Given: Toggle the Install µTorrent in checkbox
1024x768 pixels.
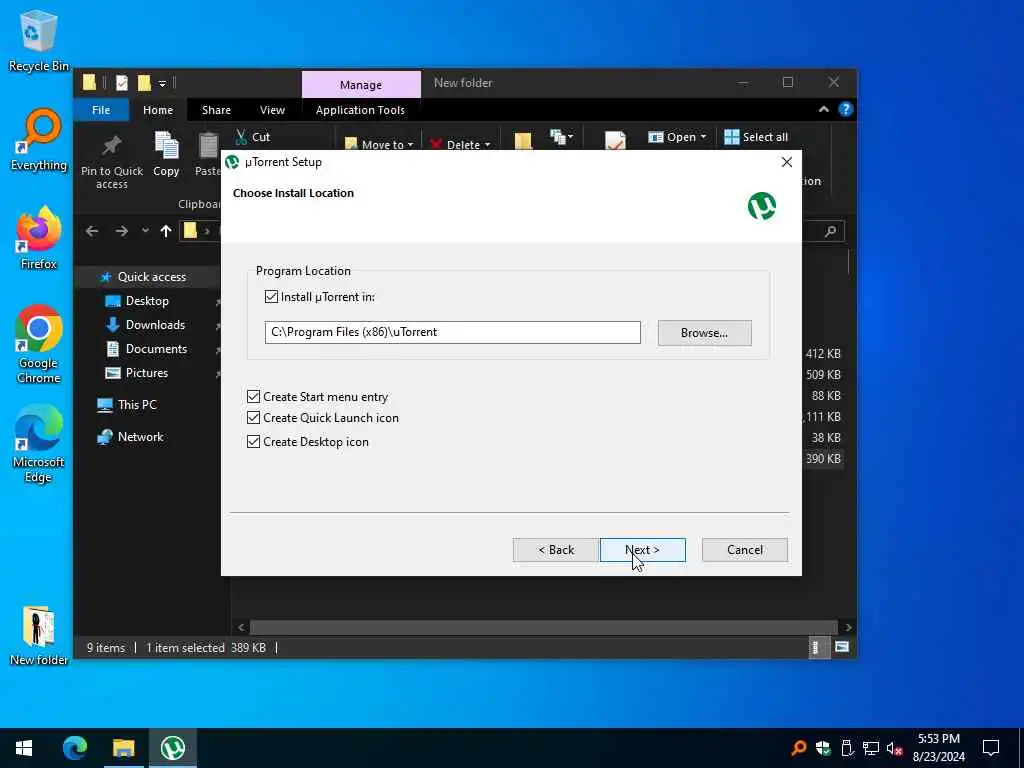Looking at the screenshot, I should 272,296.
